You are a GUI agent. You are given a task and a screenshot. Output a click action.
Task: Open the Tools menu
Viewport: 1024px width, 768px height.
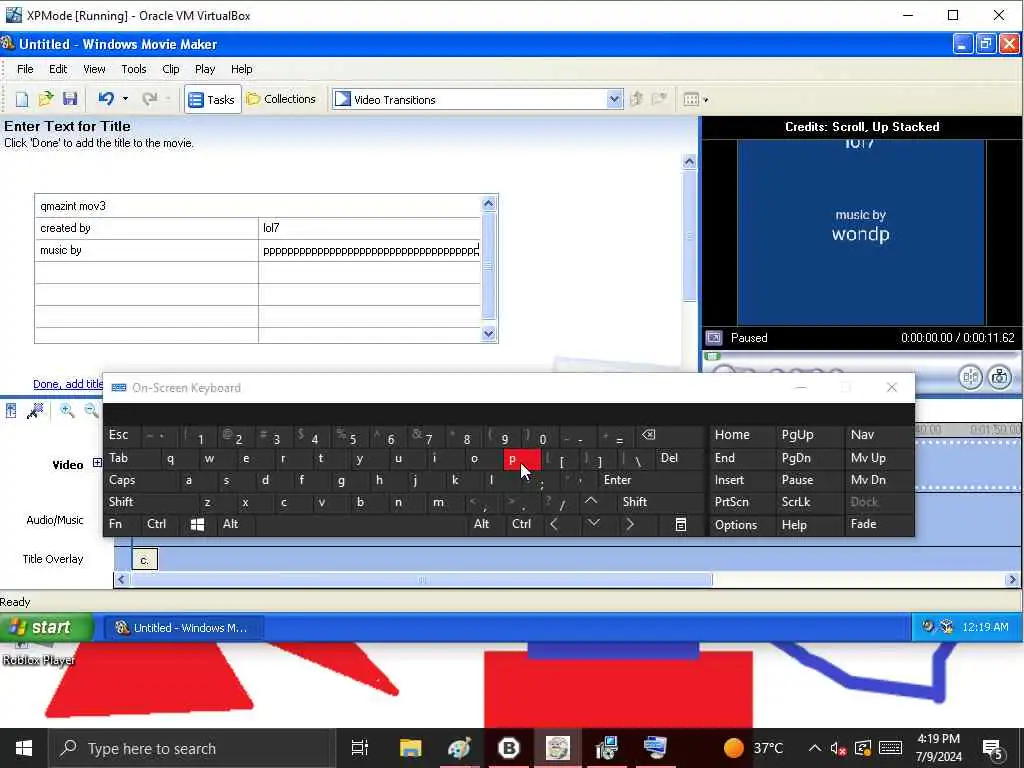[x=133, y=69]
